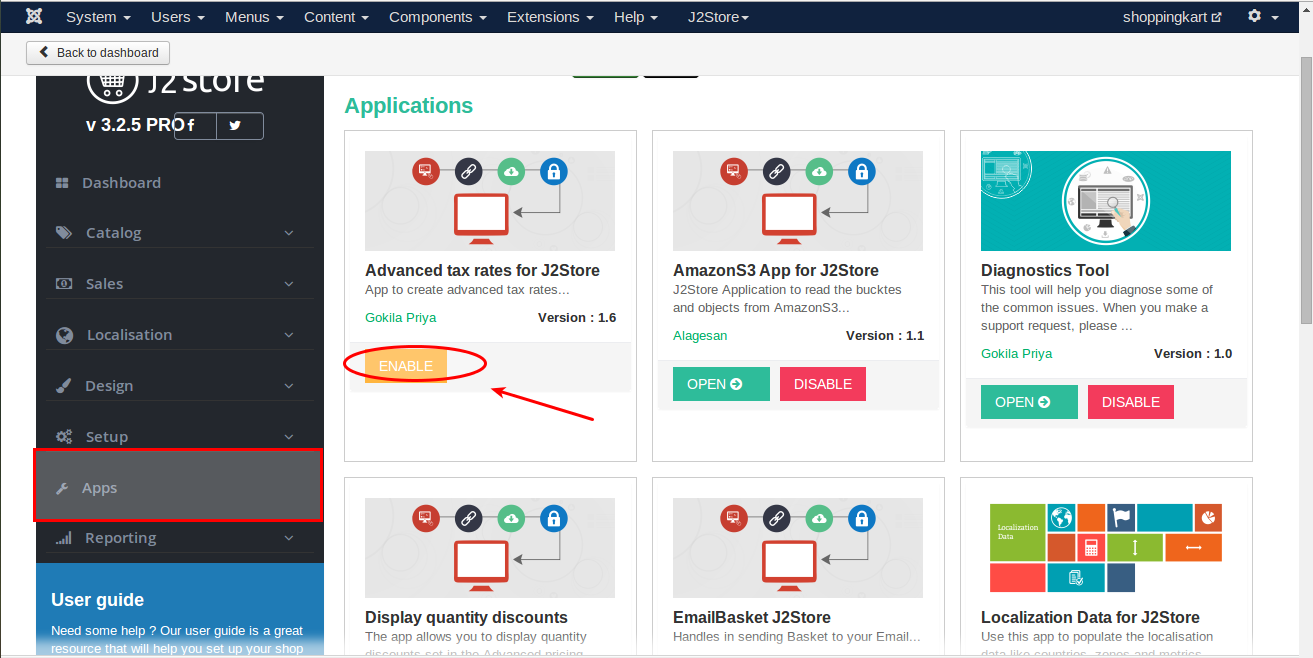Open the System dropdown menu
Image resolution: width=1313 pixels, height=658 pixels.
(x=98, y=17)
